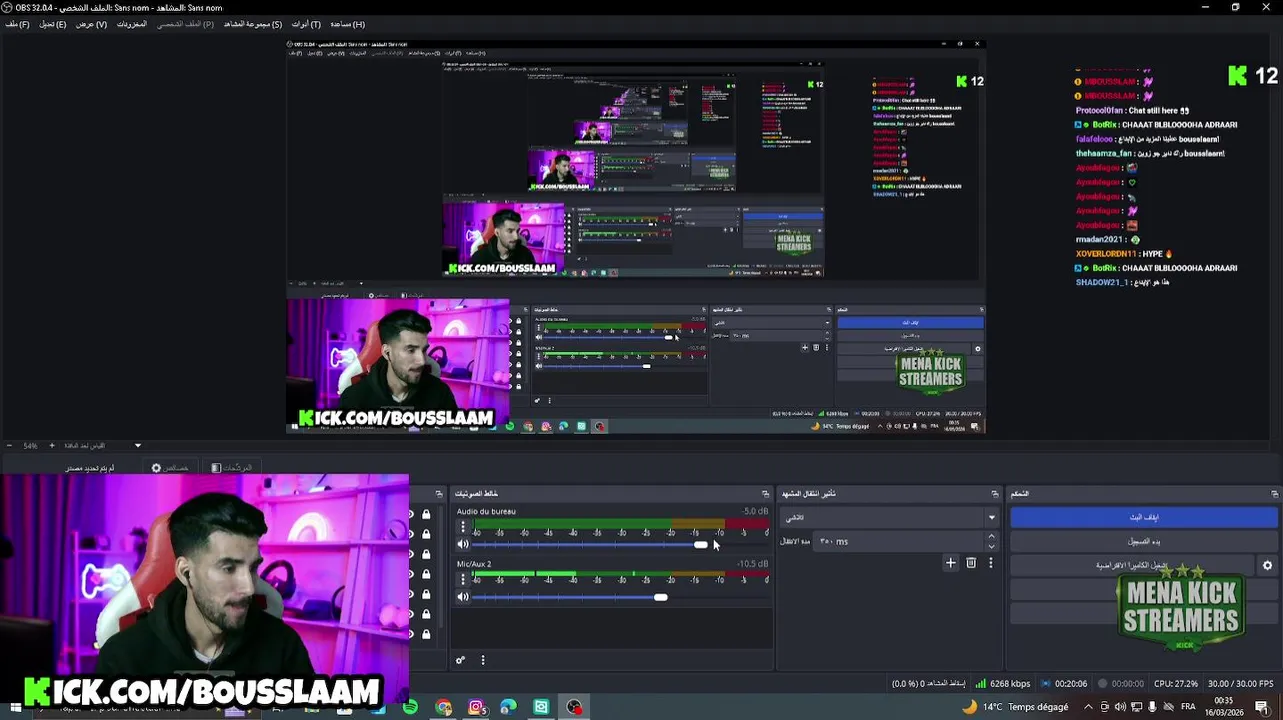
Task: Open transition properties three-dot menu
Action: click(x=991, y=563)
